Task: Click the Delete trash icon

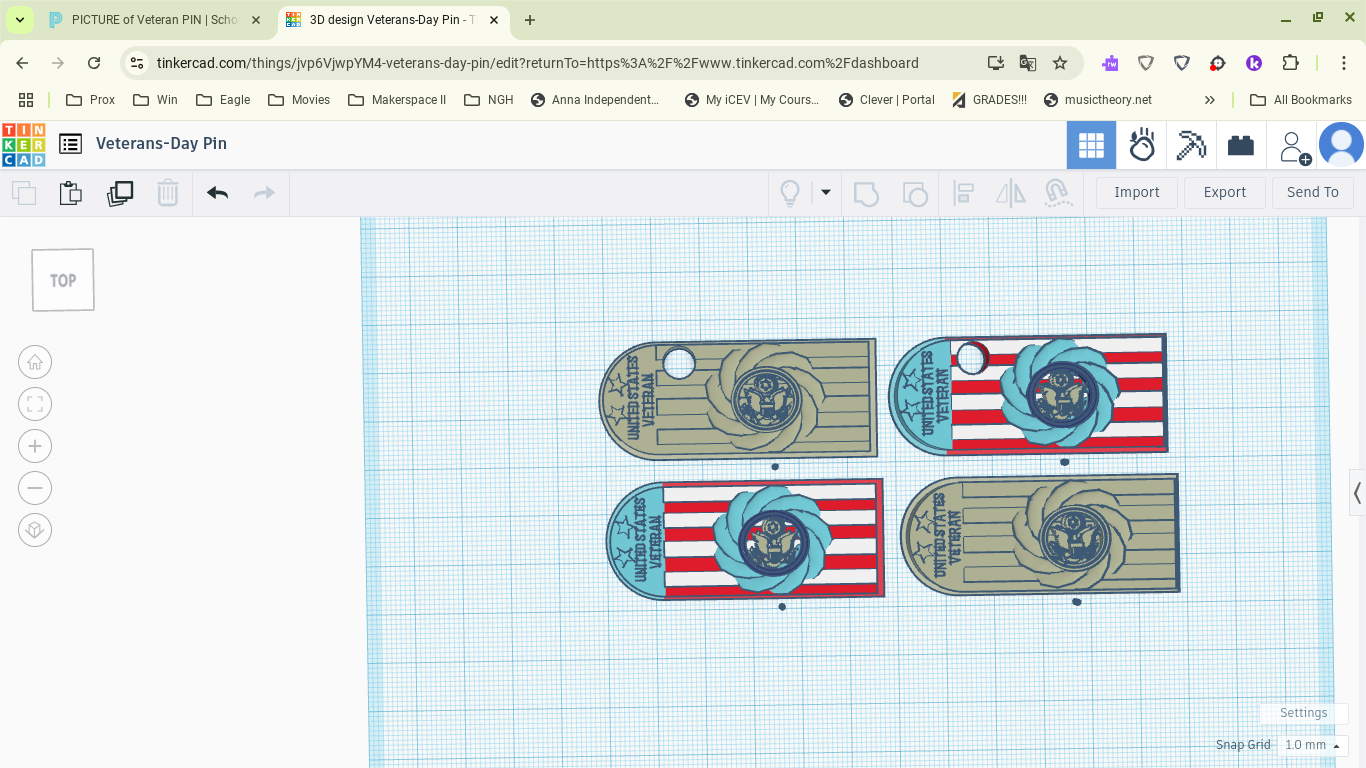Action: click(x=168, y=193)
